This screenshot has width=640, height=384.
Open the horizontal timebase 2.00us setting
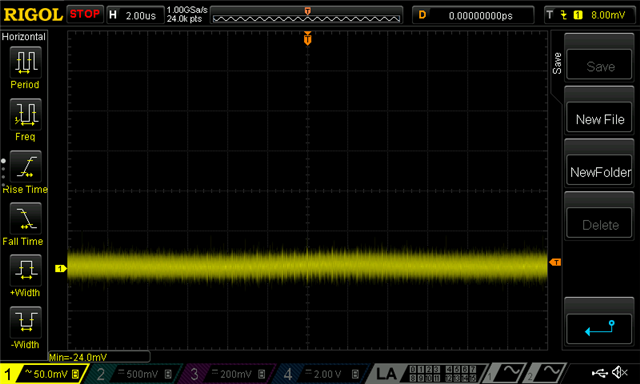pos(135,16)
